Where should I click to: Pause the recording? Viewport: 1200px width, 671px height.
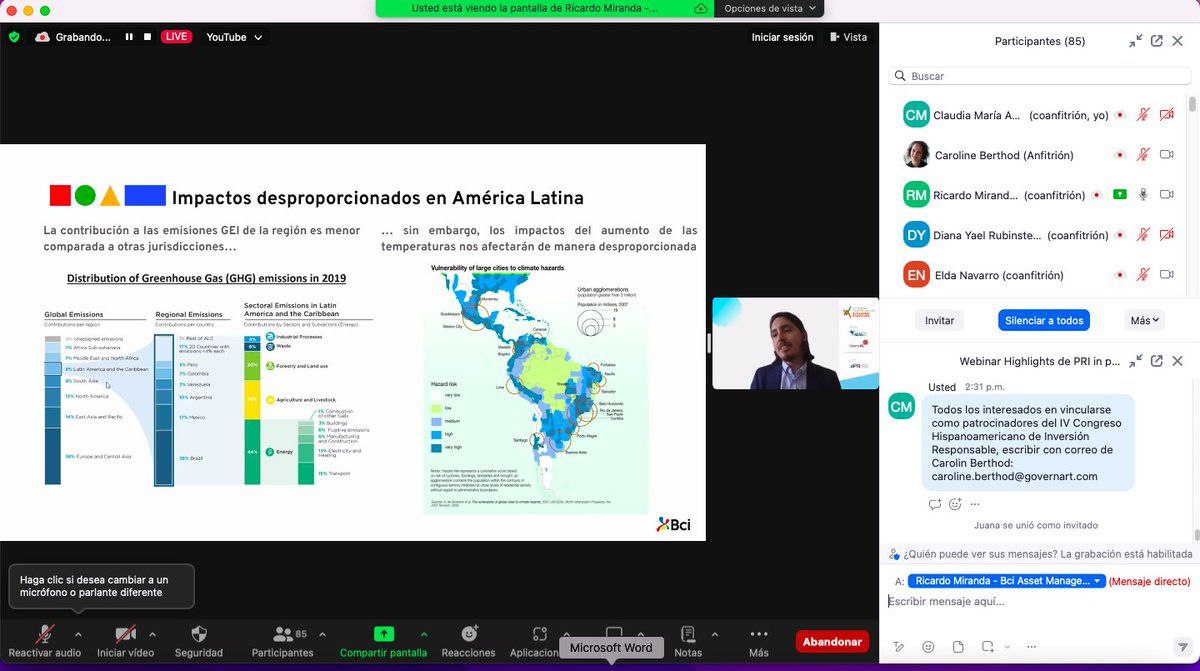point(129,37)
